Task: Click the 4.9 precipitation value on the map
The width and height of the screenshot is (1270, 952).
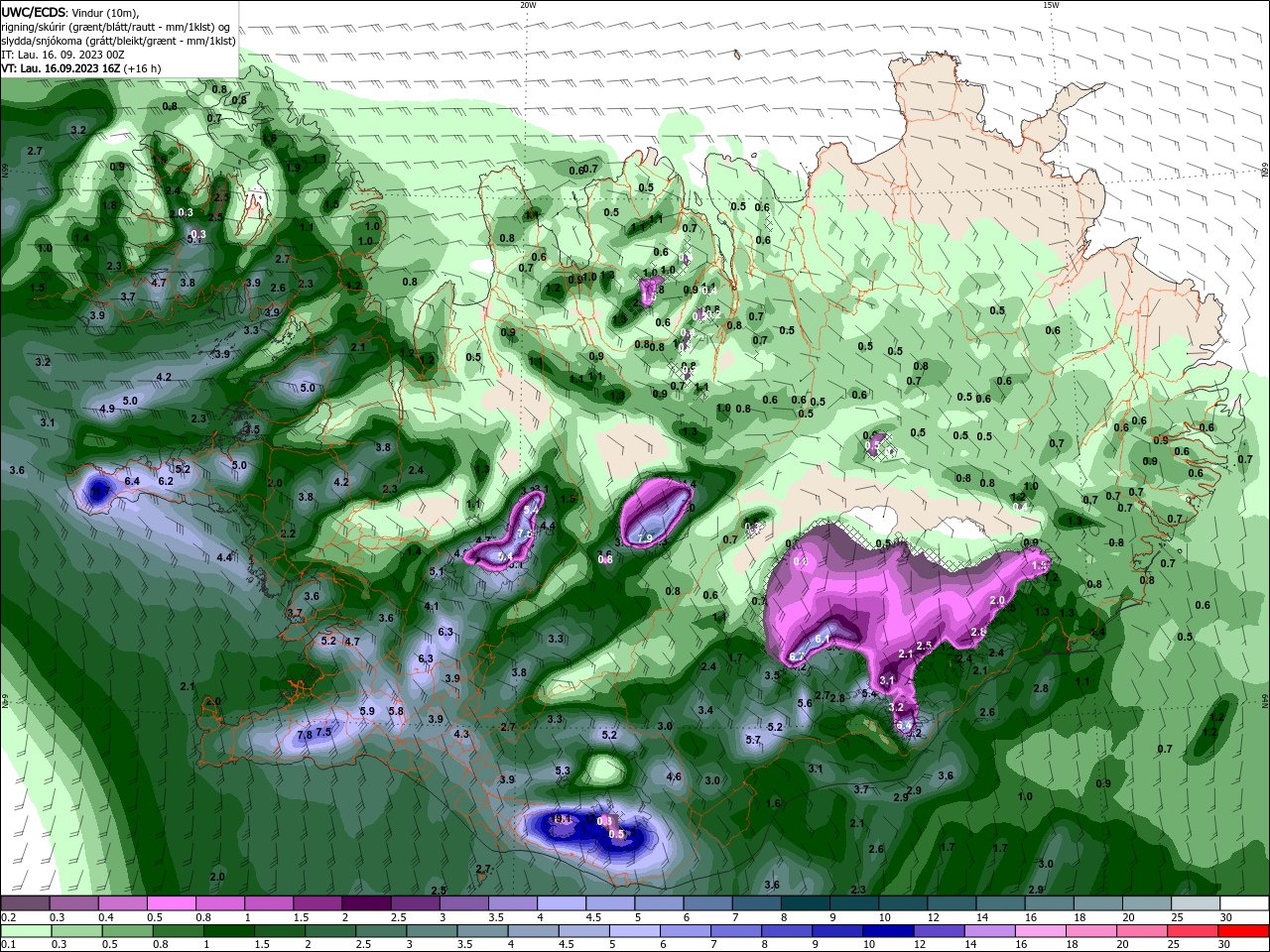Action: (107, 409)
